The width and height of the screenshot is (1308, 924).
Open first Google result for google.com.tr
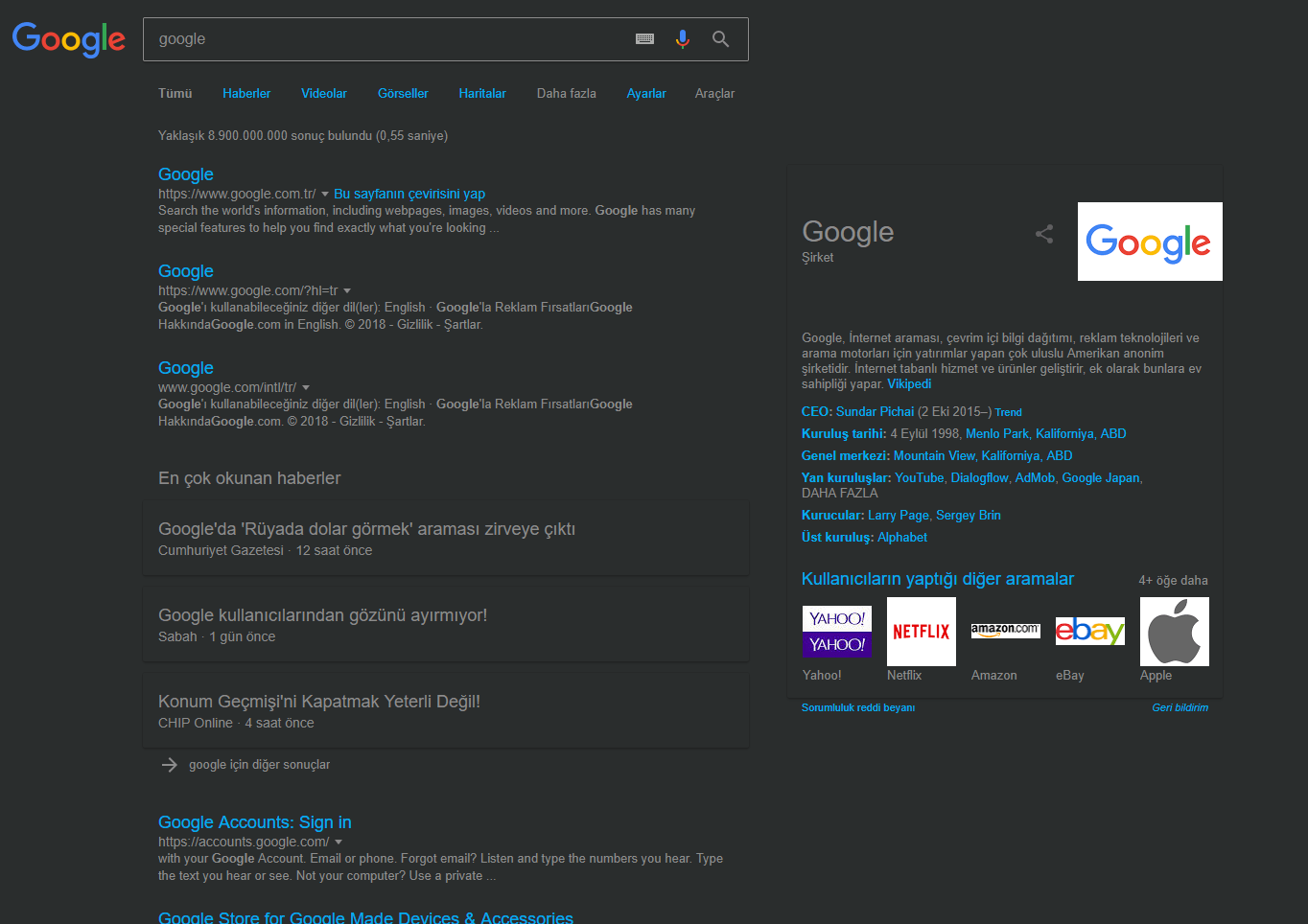click(x=186, y=174)
